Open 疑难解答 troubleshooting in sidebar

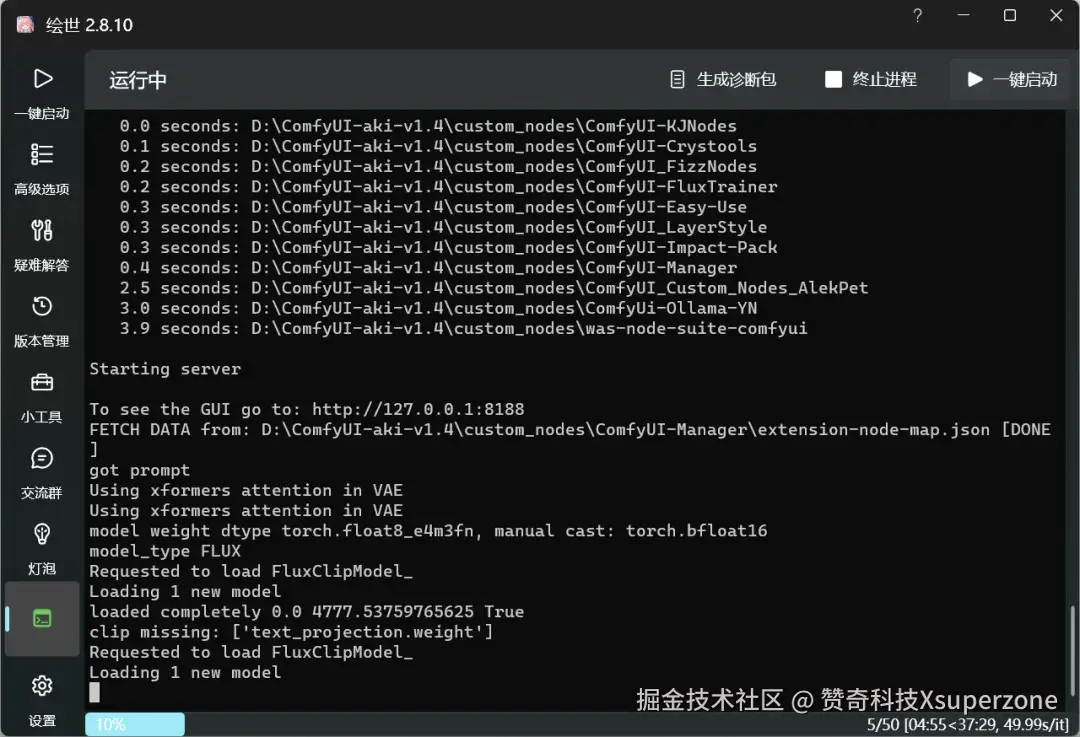pyautogui.click(x=41, y=245)
